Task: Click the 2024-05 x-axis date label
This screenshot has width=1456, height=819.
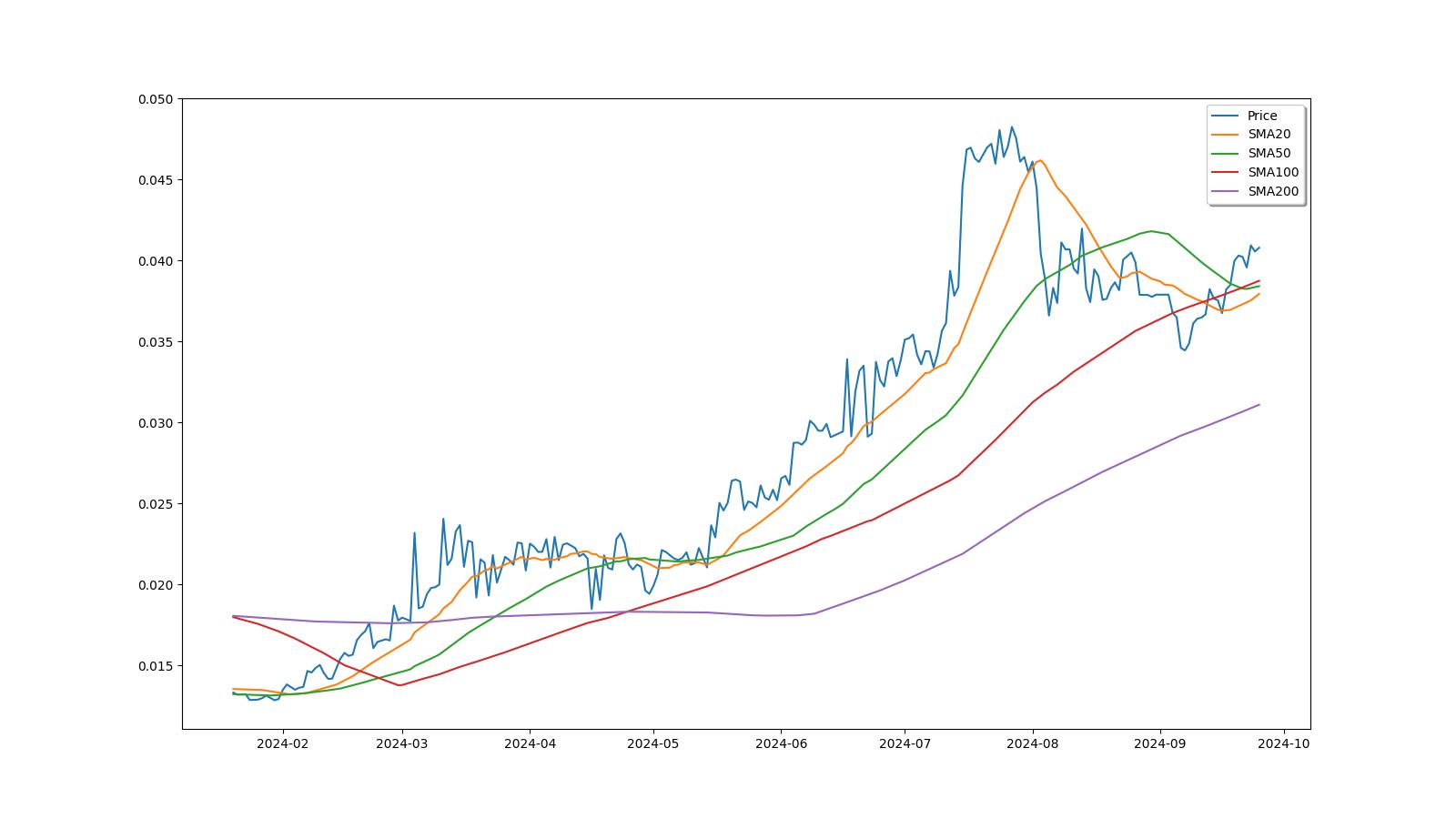Action: click(x=652, y=743)
